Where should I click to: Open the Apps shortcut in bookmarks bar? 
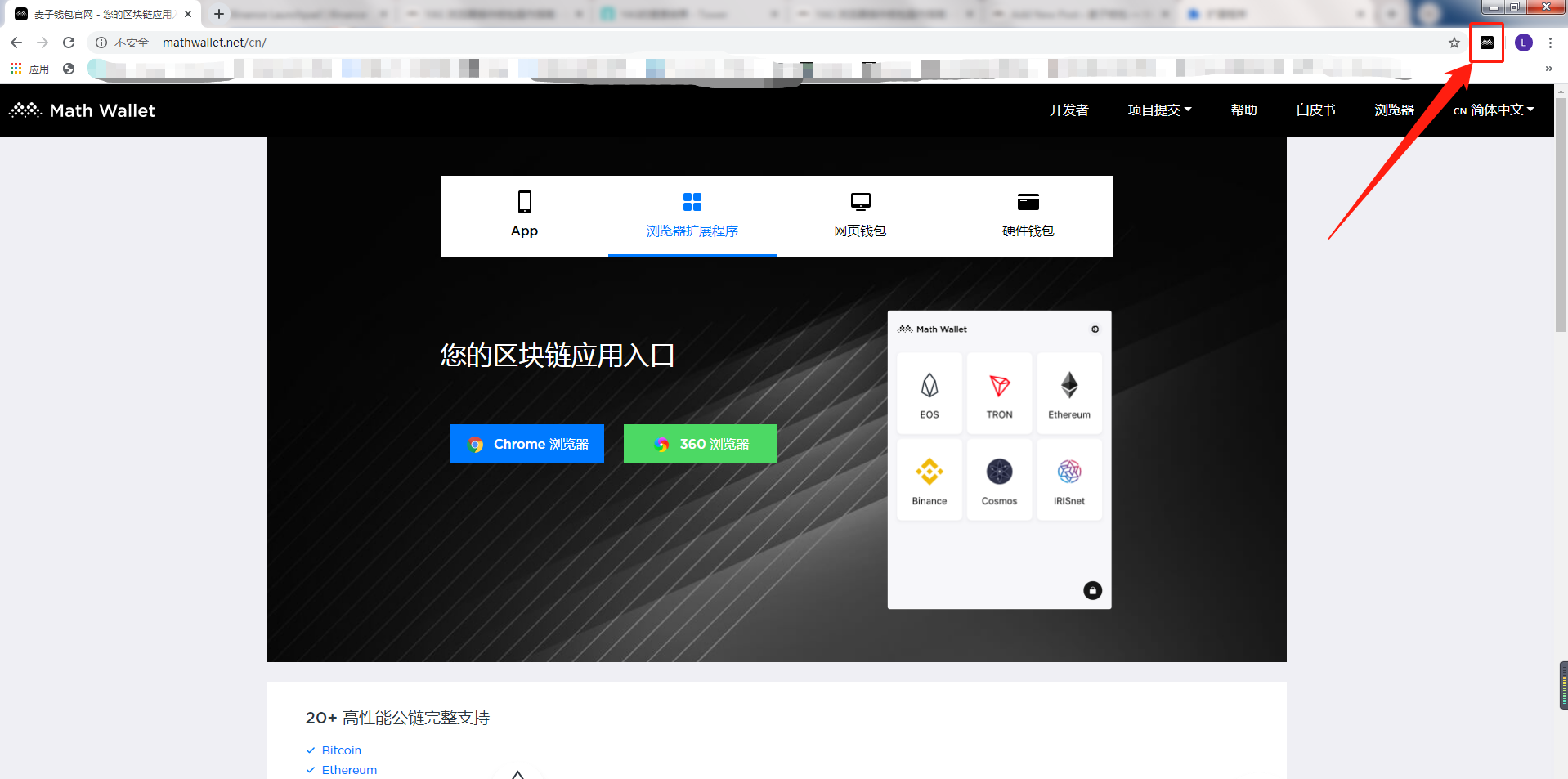click(x=29, y=69)
